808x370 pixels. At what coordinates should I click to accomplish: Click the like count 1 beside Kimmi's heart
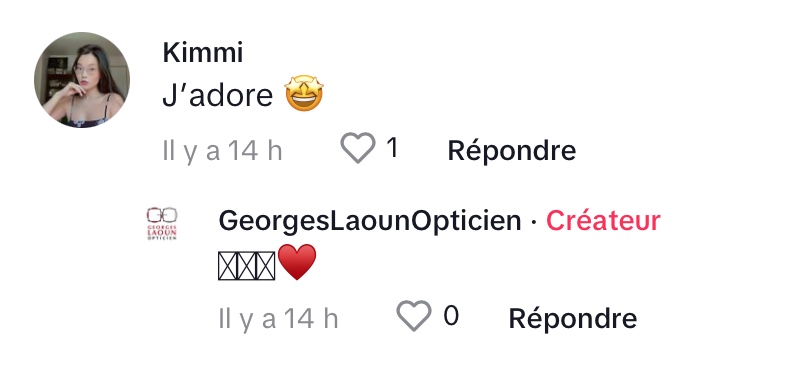[392, 148]
